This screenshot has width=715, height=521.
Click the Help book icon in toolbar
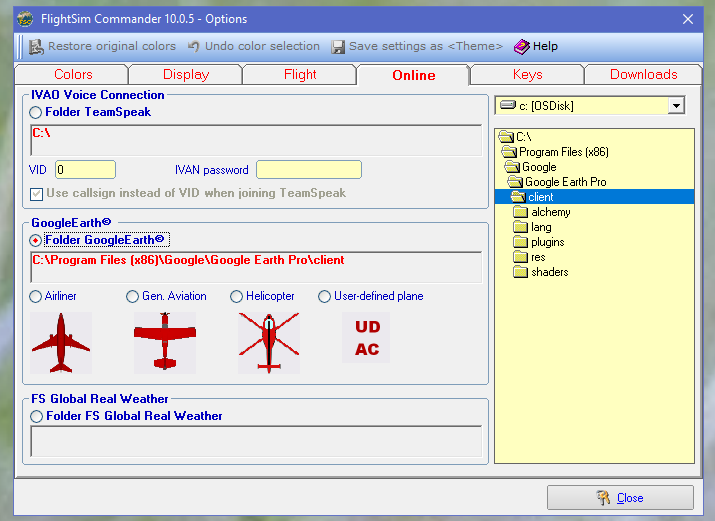coord(522,46)
